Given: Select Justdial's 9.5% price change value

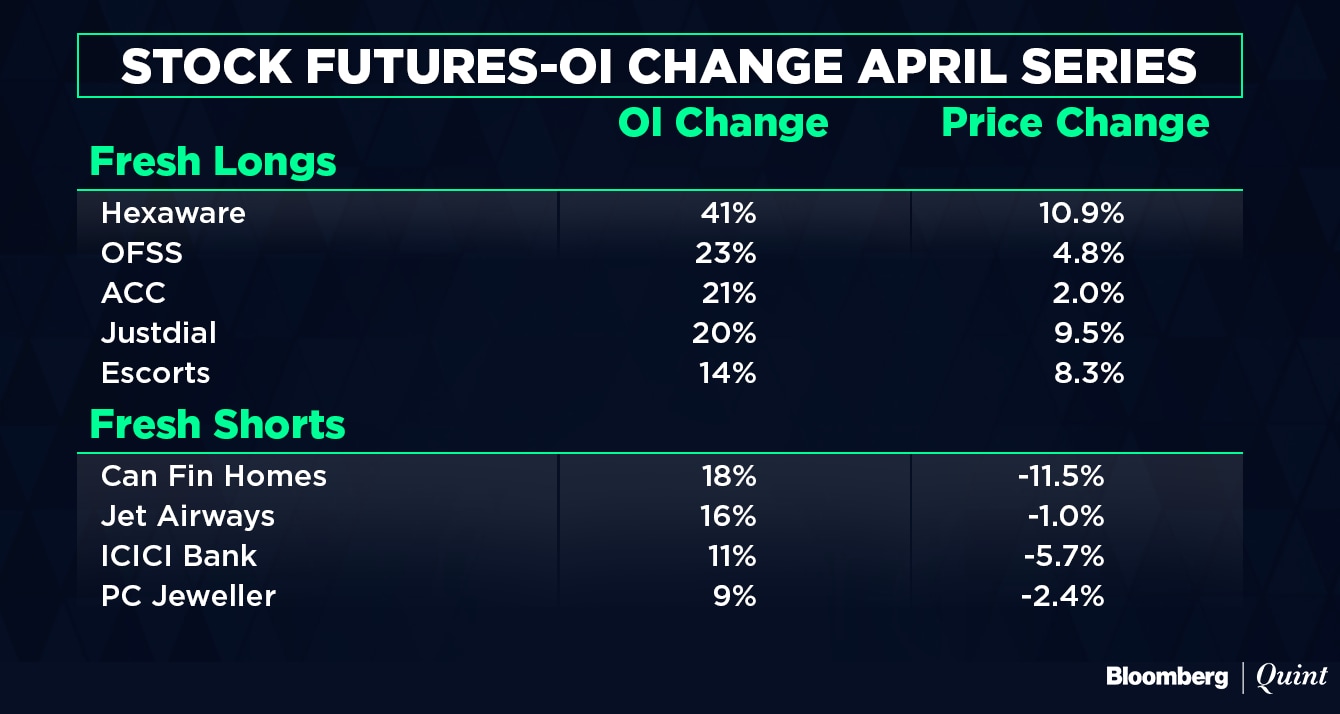Looking at the screenshot, I should (1089, 333).
